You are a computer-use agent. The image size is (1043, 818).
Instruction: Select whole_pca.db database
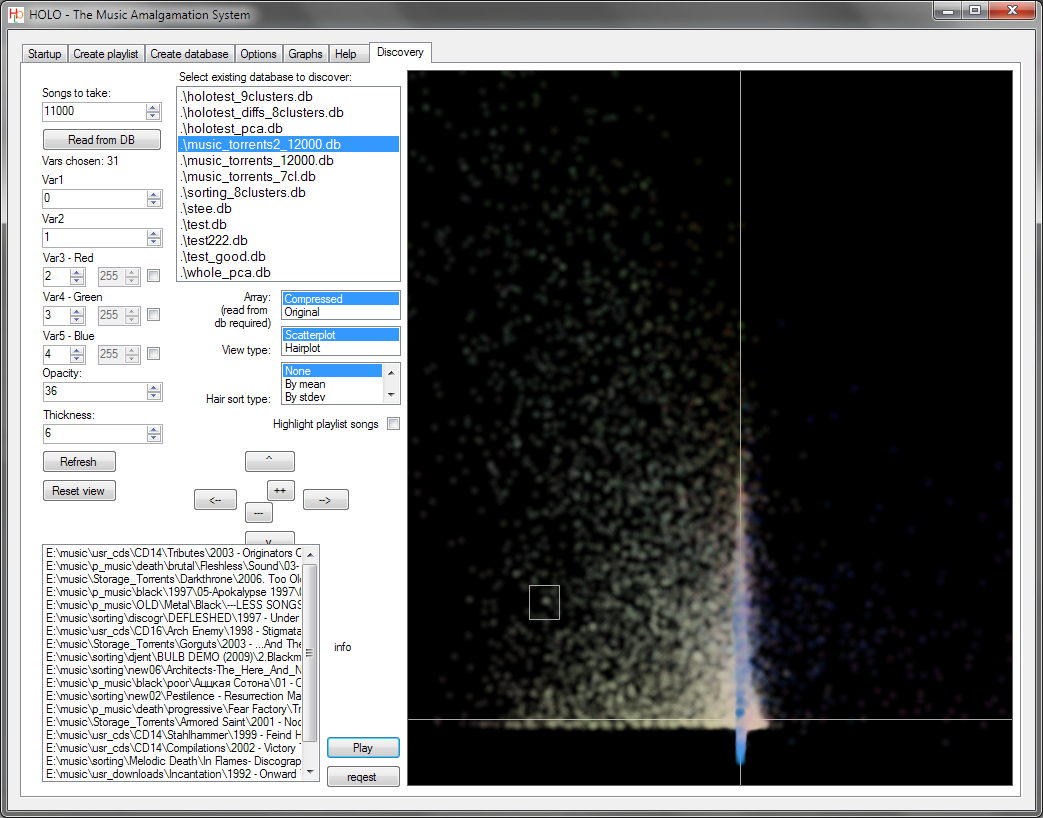tap(289, 272)
